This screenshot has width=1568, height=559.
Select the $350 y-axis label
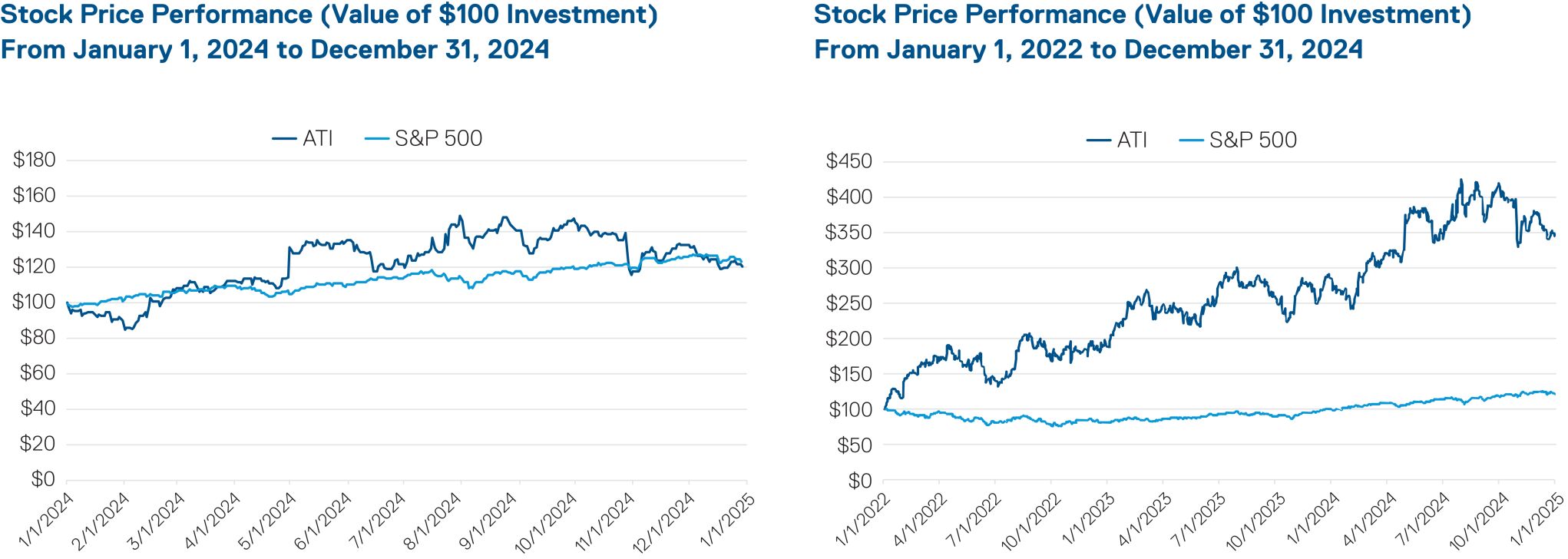point(849,233)
